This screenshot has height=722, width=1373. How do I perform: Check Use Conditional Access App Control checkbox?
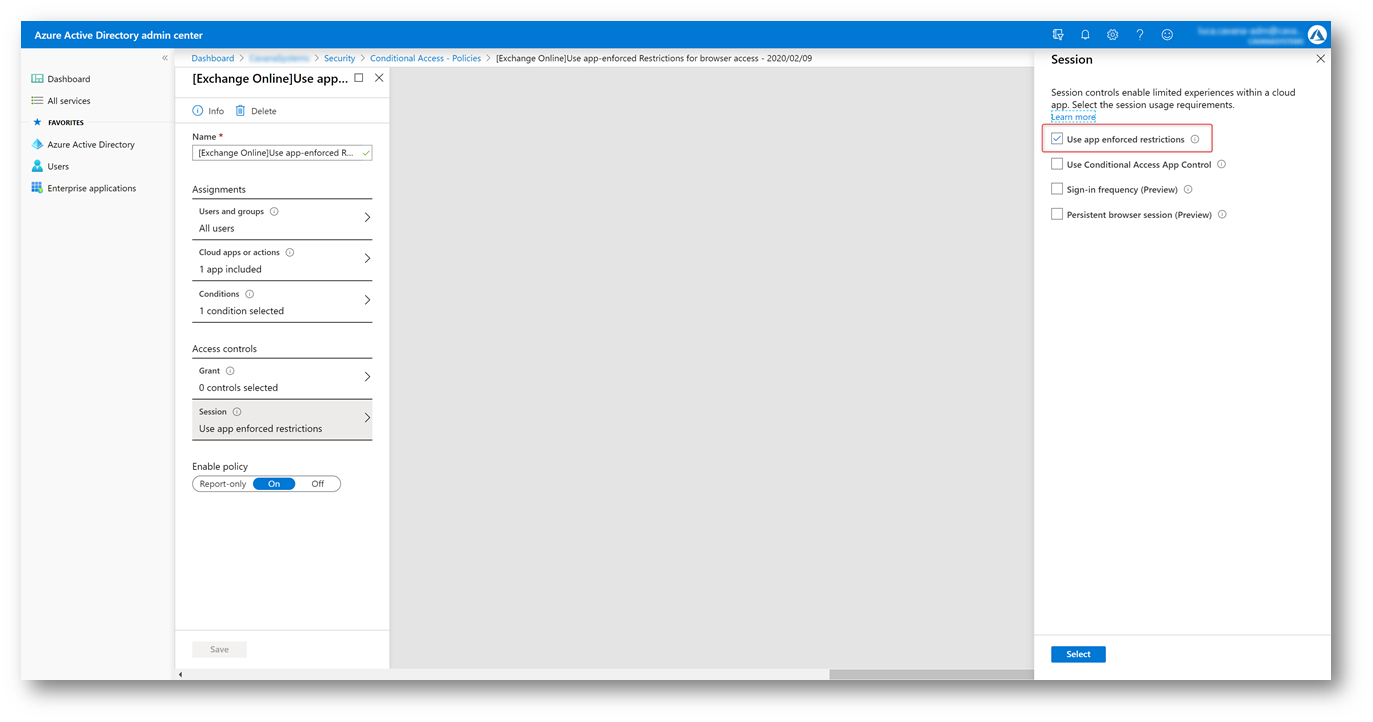[1057, 164]
